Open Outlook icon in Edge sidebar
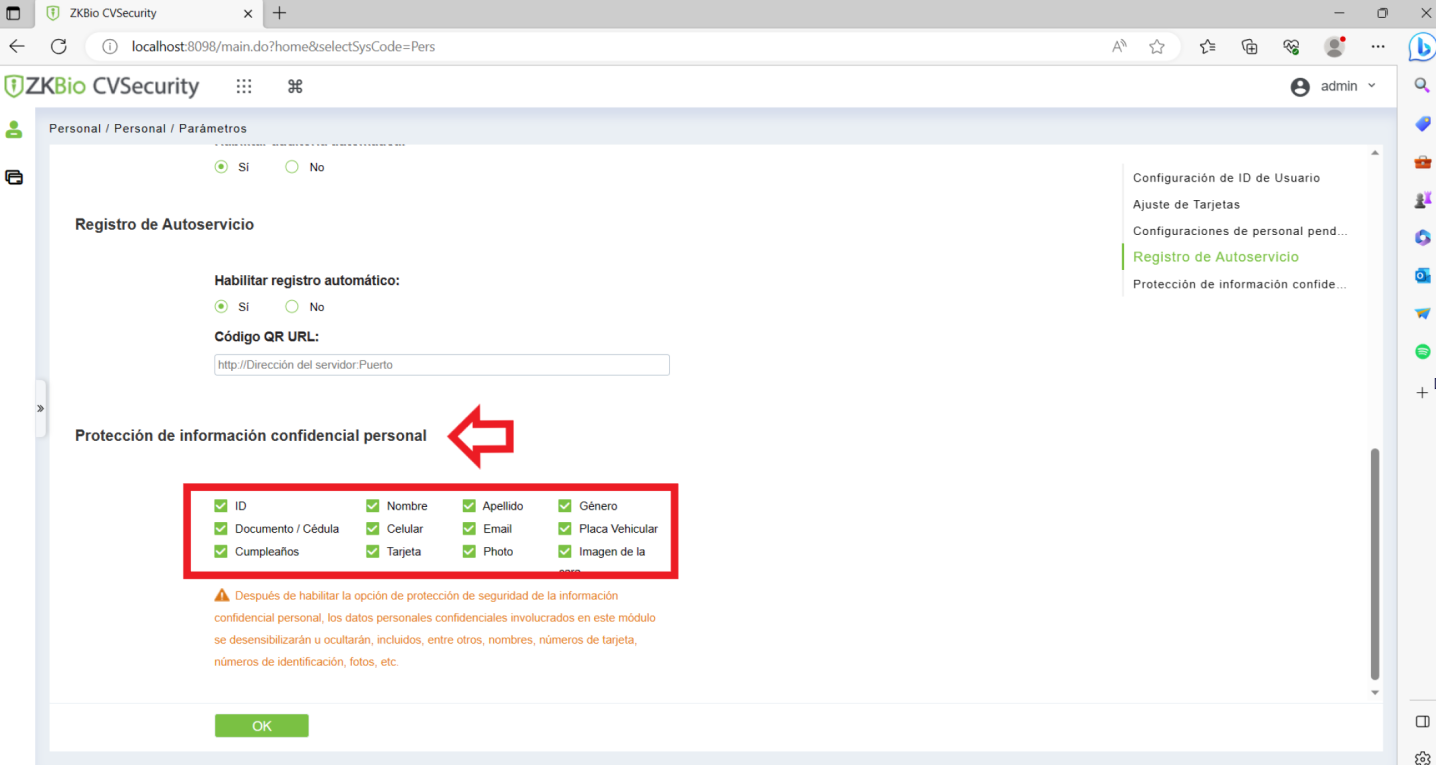 point(1422,275)
